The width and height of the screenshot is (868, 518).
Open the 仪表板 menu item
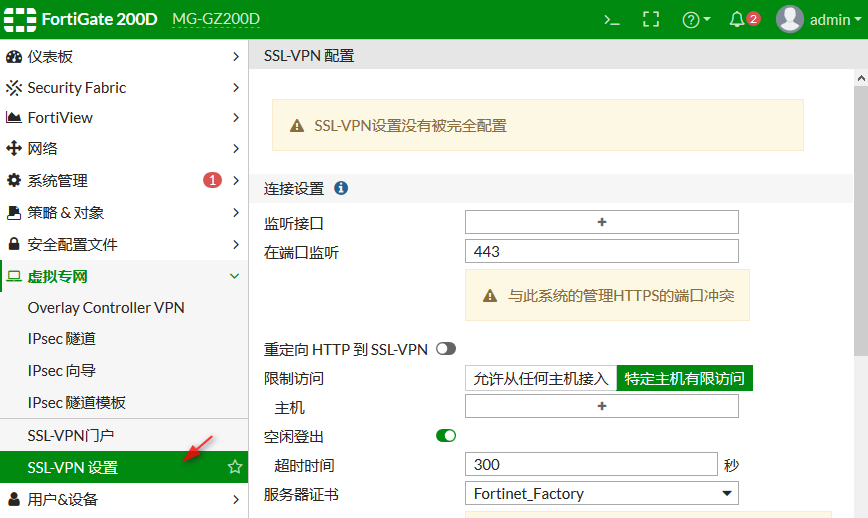click(x=124, y=56)
